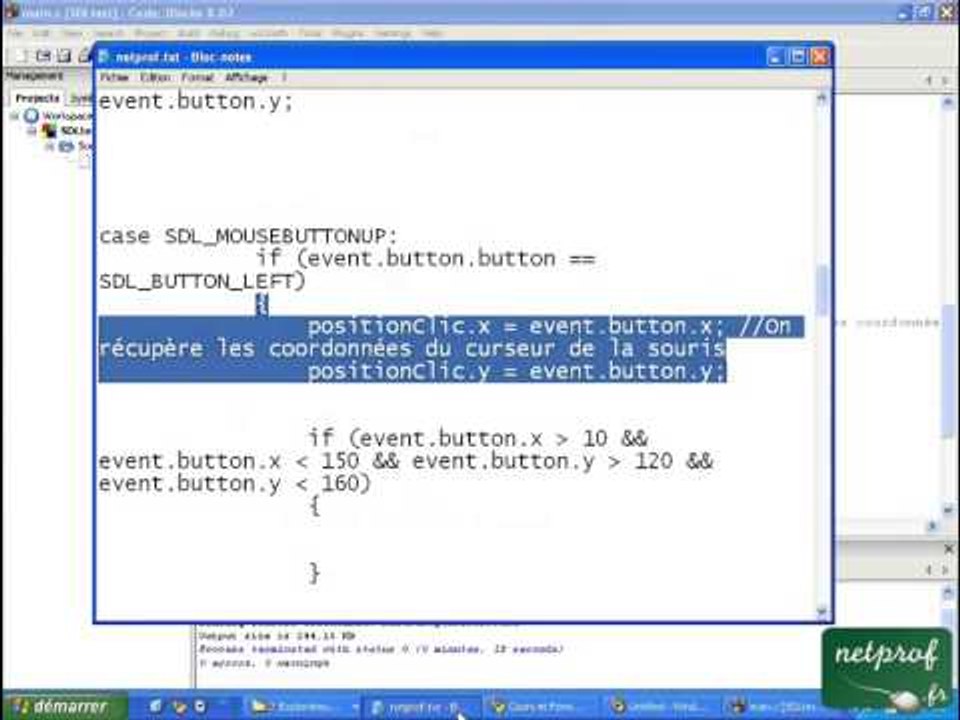Click the New file icon in Code::Blocks toolbar
The height and width of the screenshot is (720, 960).
[x=21, y=56]
